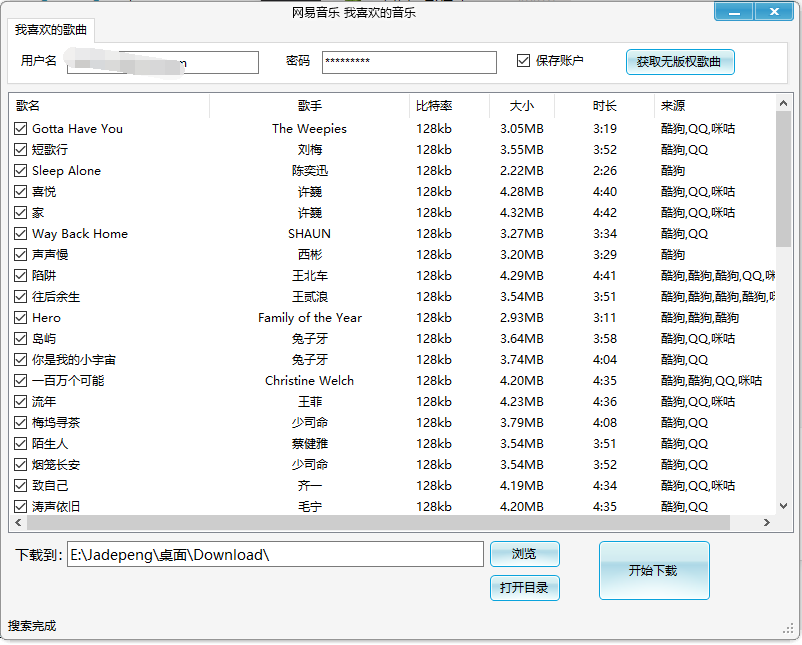Switch to the 我喜欢的歌曲 tab
Image resolution: width=802 pixels, height=645 pixels.
51,30
